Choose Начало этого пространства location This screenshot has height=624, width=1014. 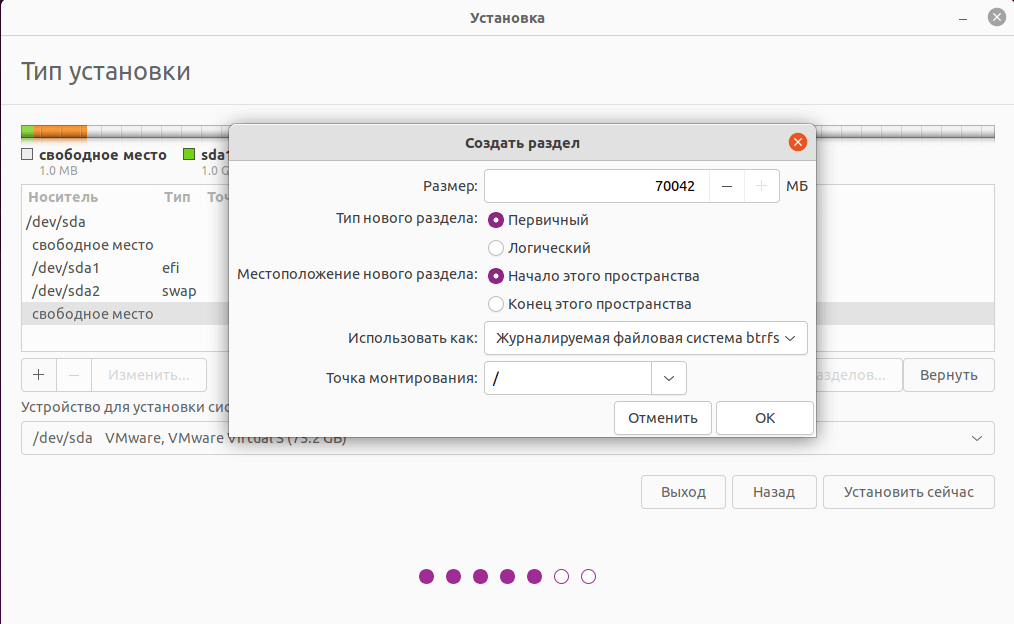click(x=496, y=276)
